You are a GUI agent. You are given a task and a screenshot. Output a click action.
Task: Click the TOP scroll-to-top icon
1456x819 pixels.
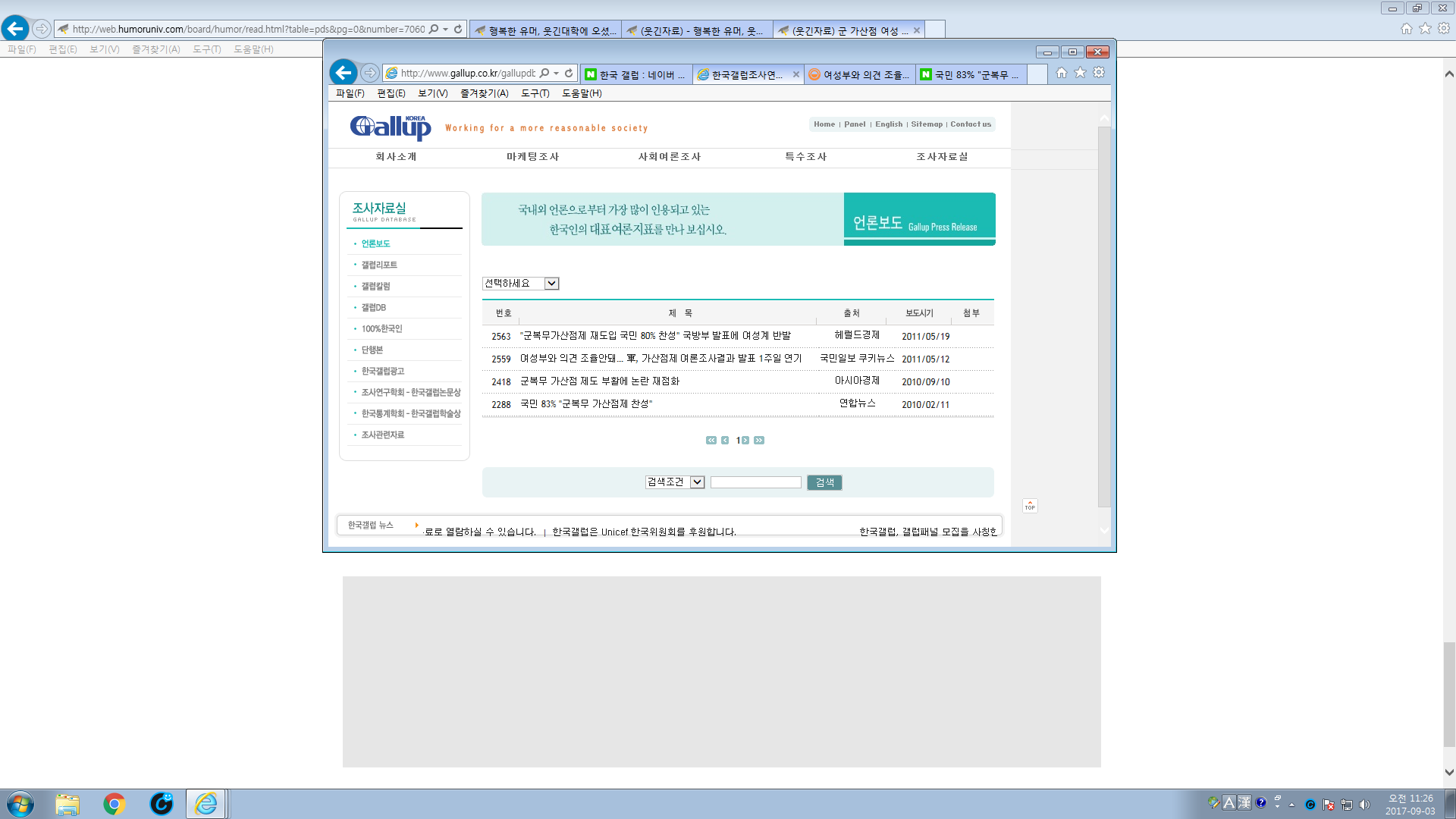point(1030,506)
